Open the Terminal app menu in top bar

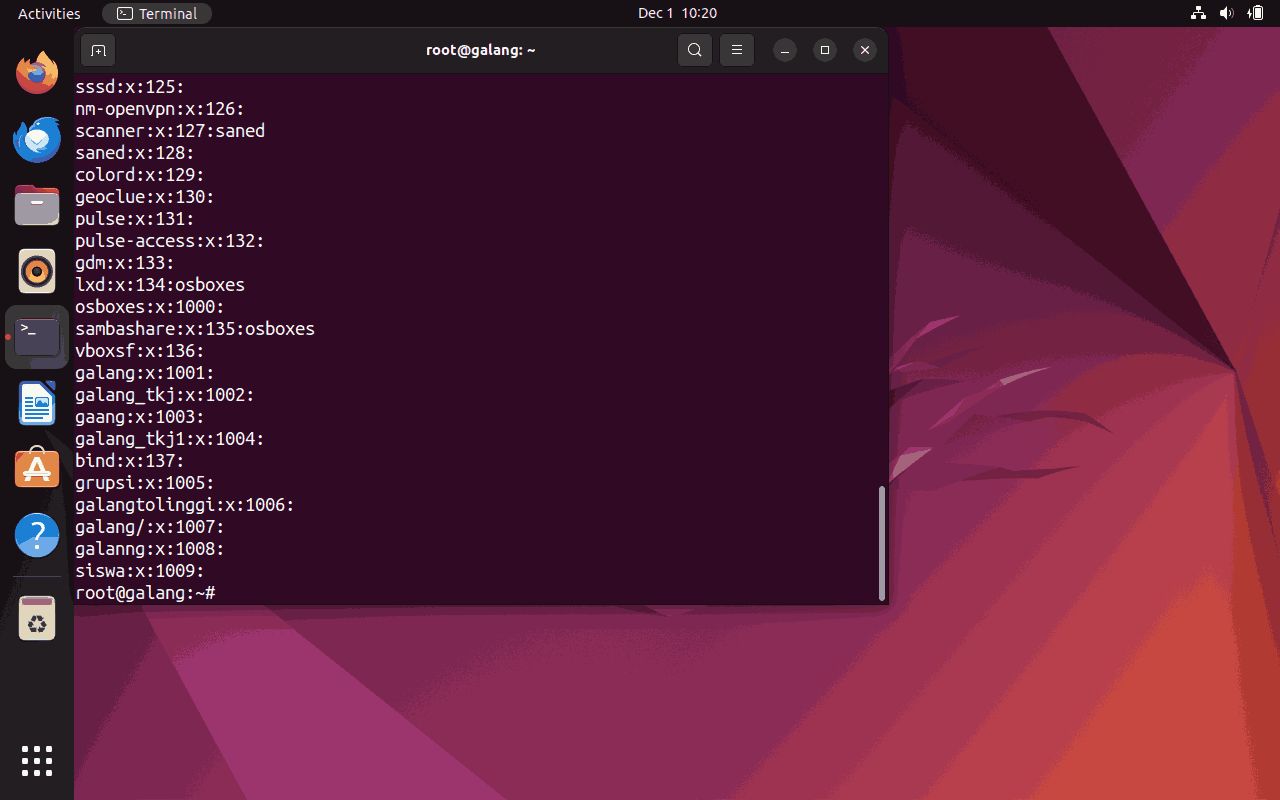[x=157, y=13]
